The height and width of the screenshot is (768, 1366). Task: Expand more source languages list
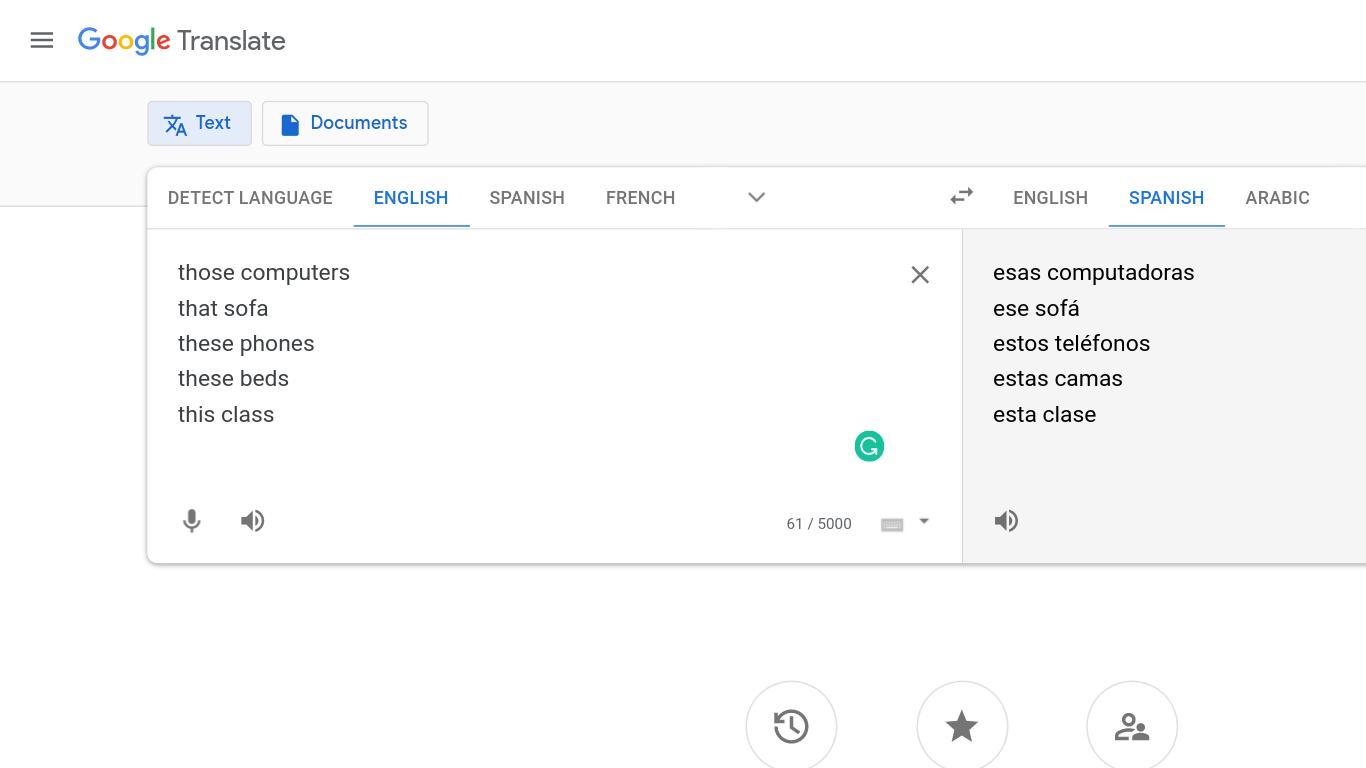(x=756, y=198)
